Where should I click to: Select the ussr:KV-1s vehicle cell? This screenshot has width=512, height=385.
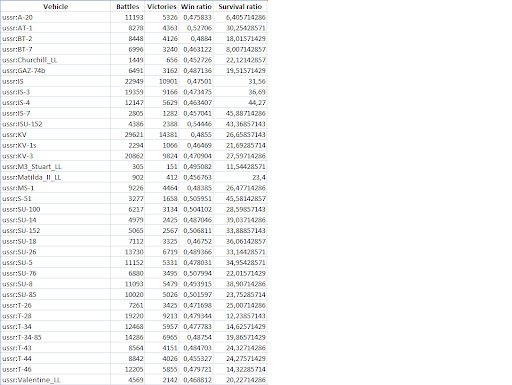(55, 145)
